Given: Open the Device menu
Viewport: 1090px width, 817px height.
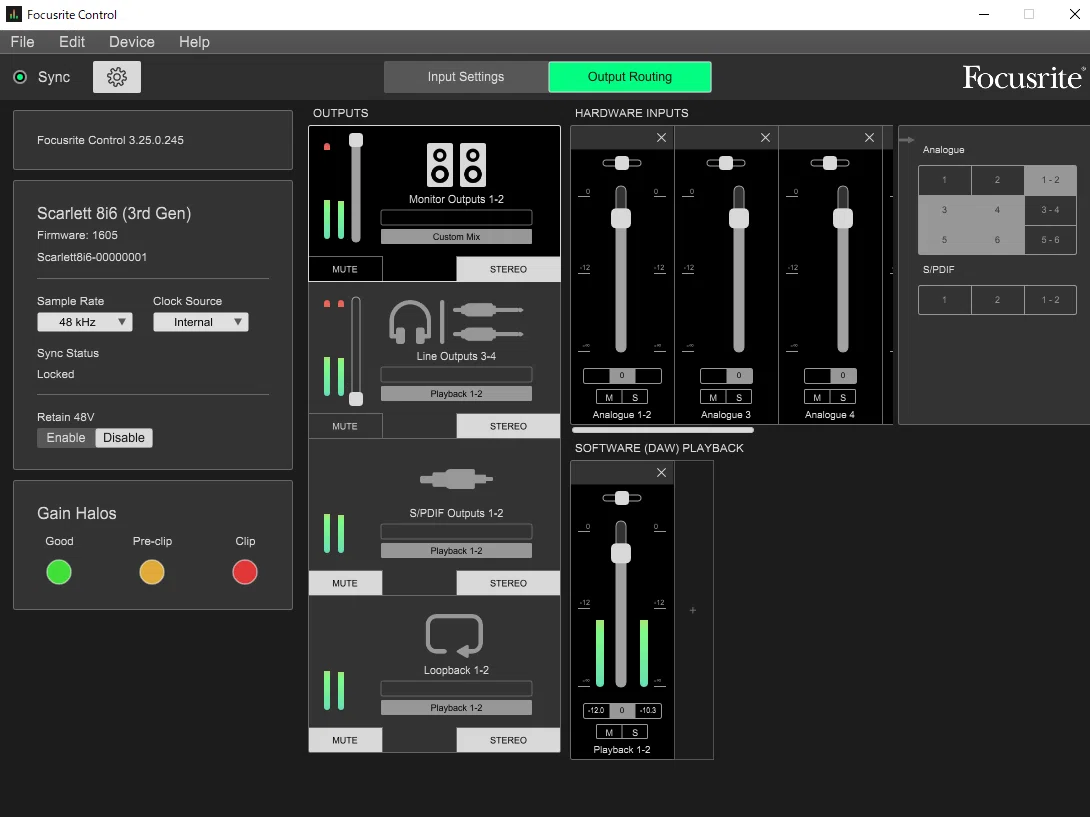Looking at the screenshot, I should click(131, 42).
